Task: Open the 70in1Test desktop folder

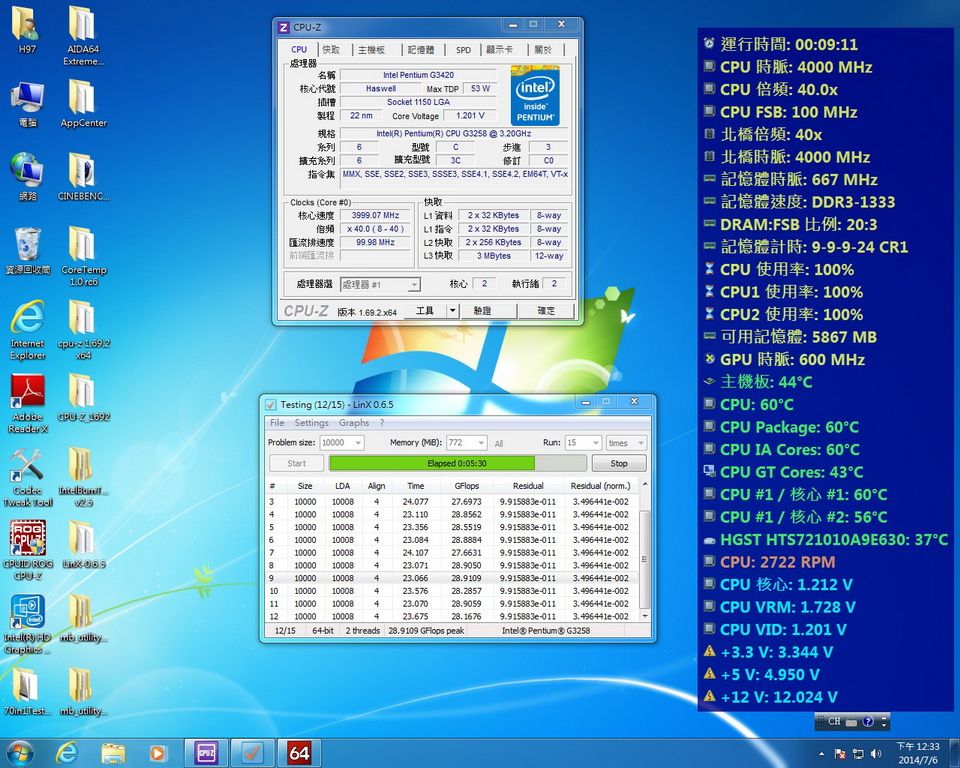Action: click(26, 692)
